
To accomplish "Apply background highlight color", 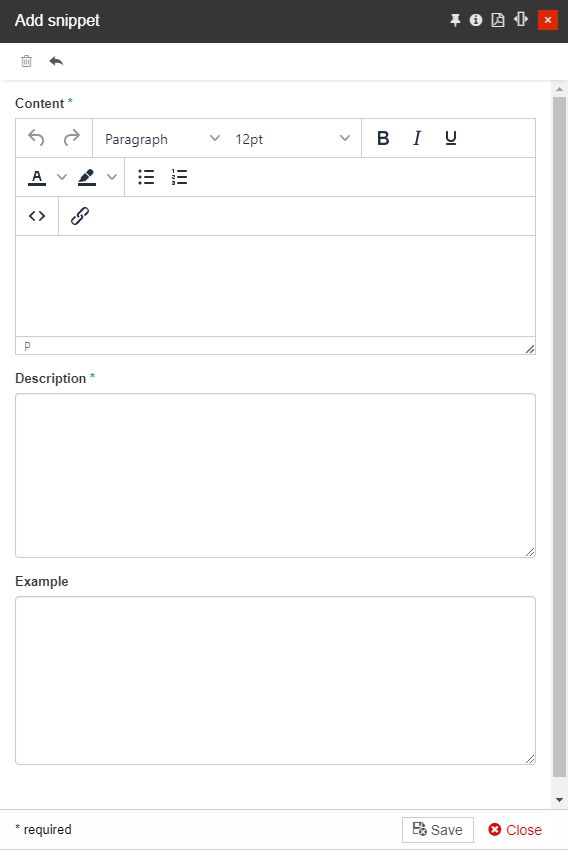I will click(87, 177).
